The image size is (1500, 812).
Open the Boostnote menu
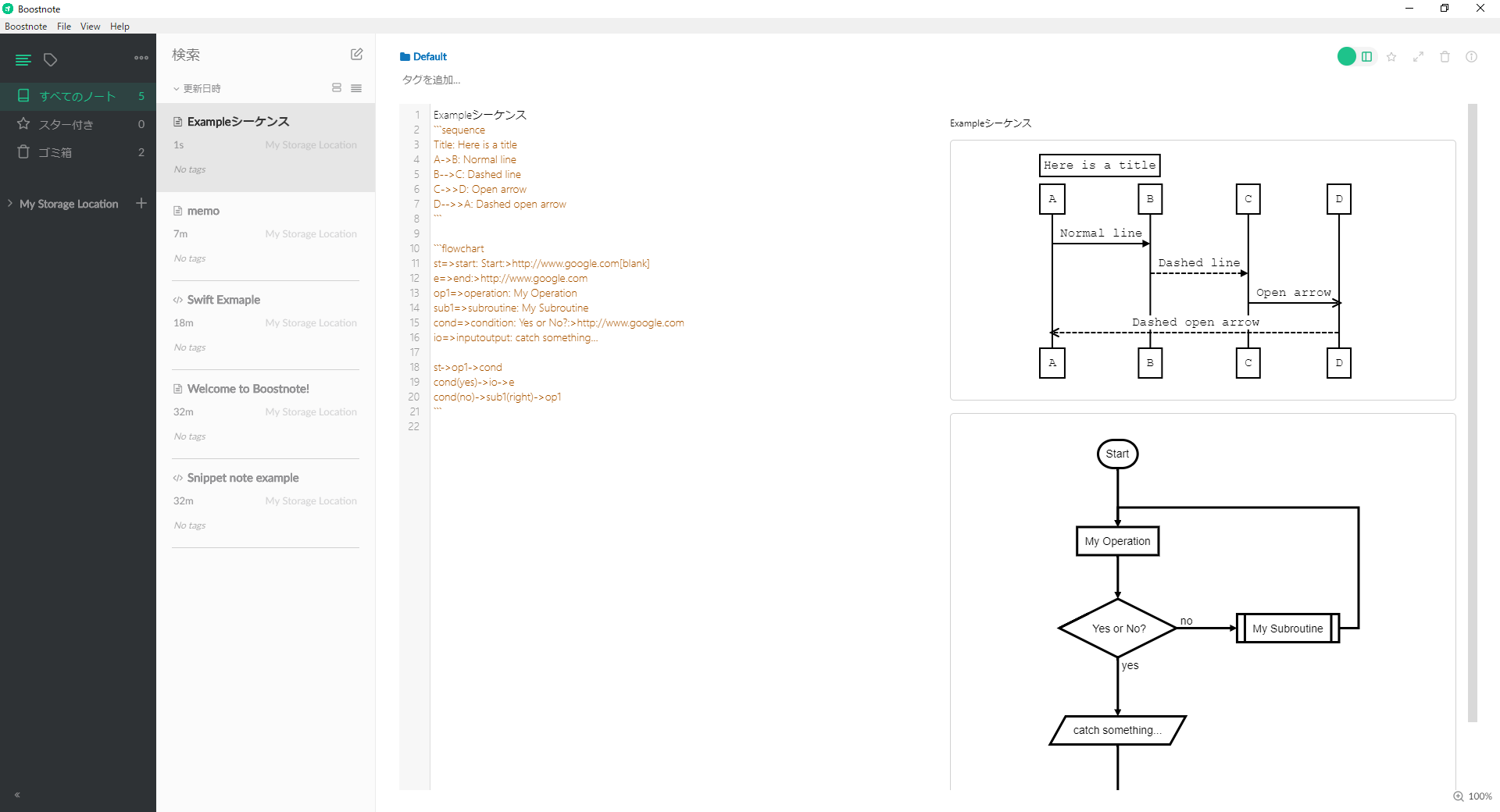click(26, 26)
